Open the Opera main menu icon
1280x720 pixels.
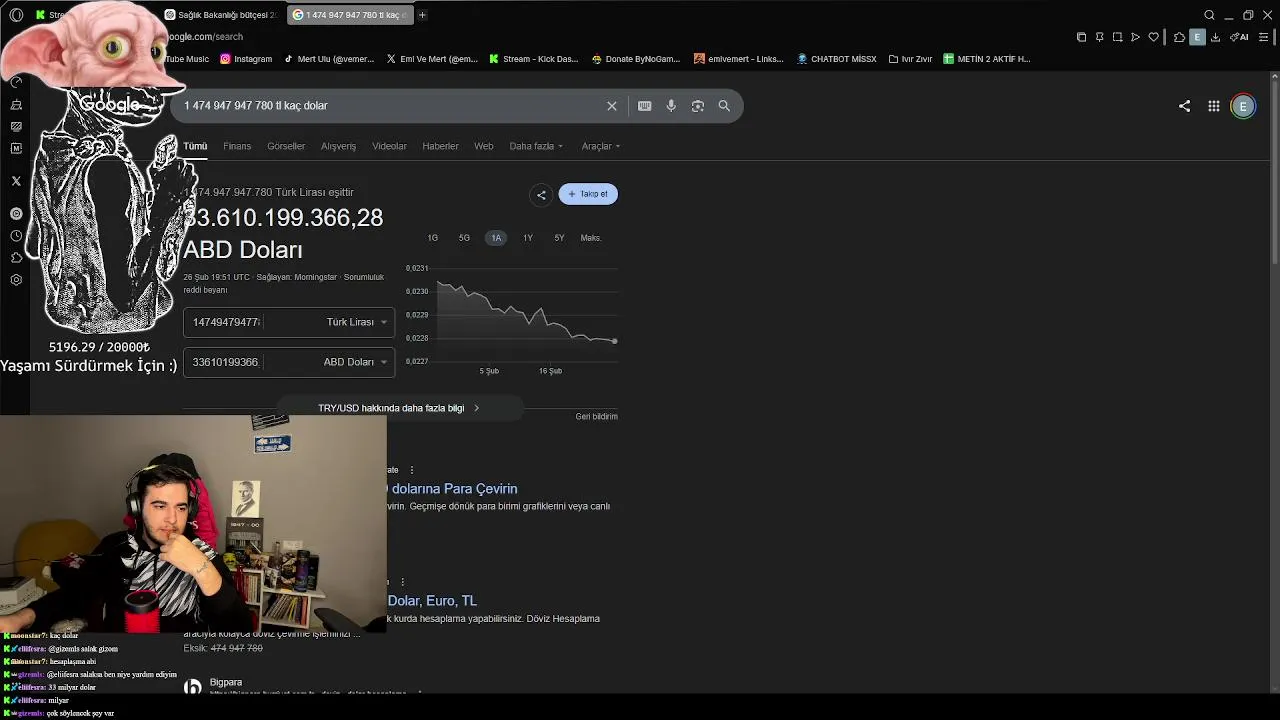[16, 15]
